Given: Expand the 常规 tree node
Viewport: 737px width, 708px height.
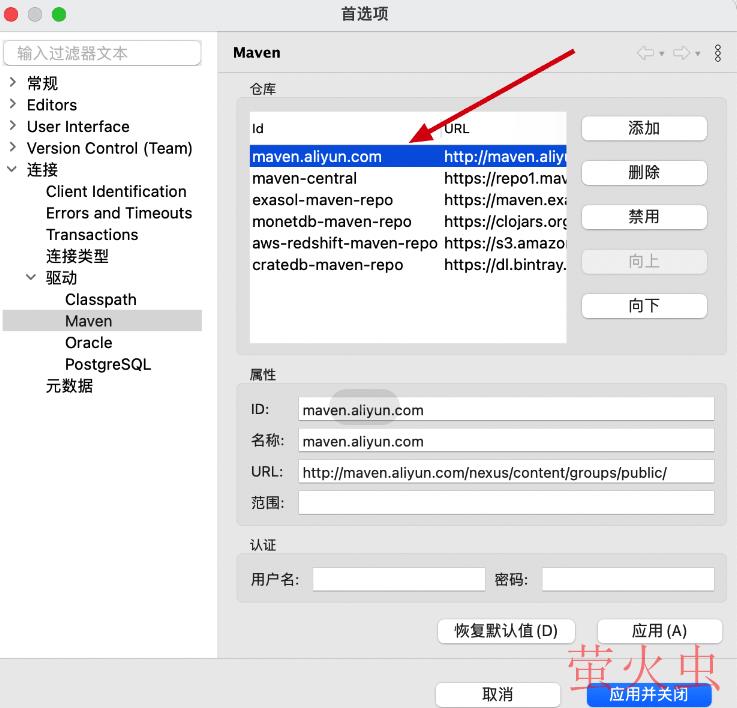Looking at the screenshot, I should (12, 83).
